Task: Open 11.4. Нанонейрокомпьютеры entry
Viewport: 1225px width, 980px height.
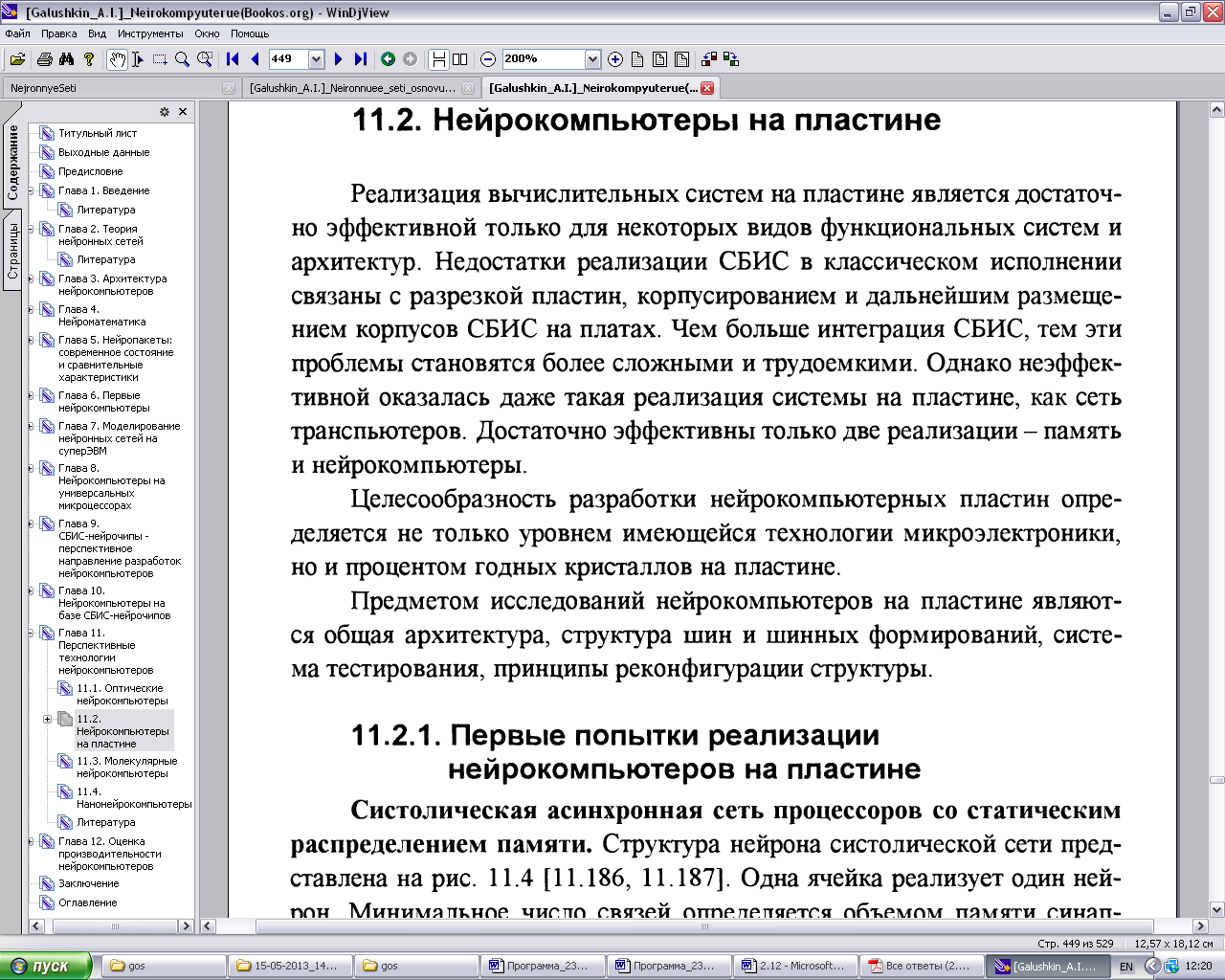Action: 134,797
